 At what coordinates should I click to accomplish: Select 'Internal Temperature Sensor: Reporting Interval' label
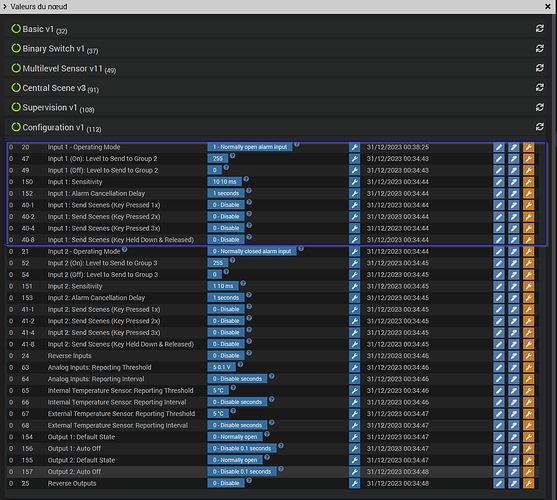117,402
